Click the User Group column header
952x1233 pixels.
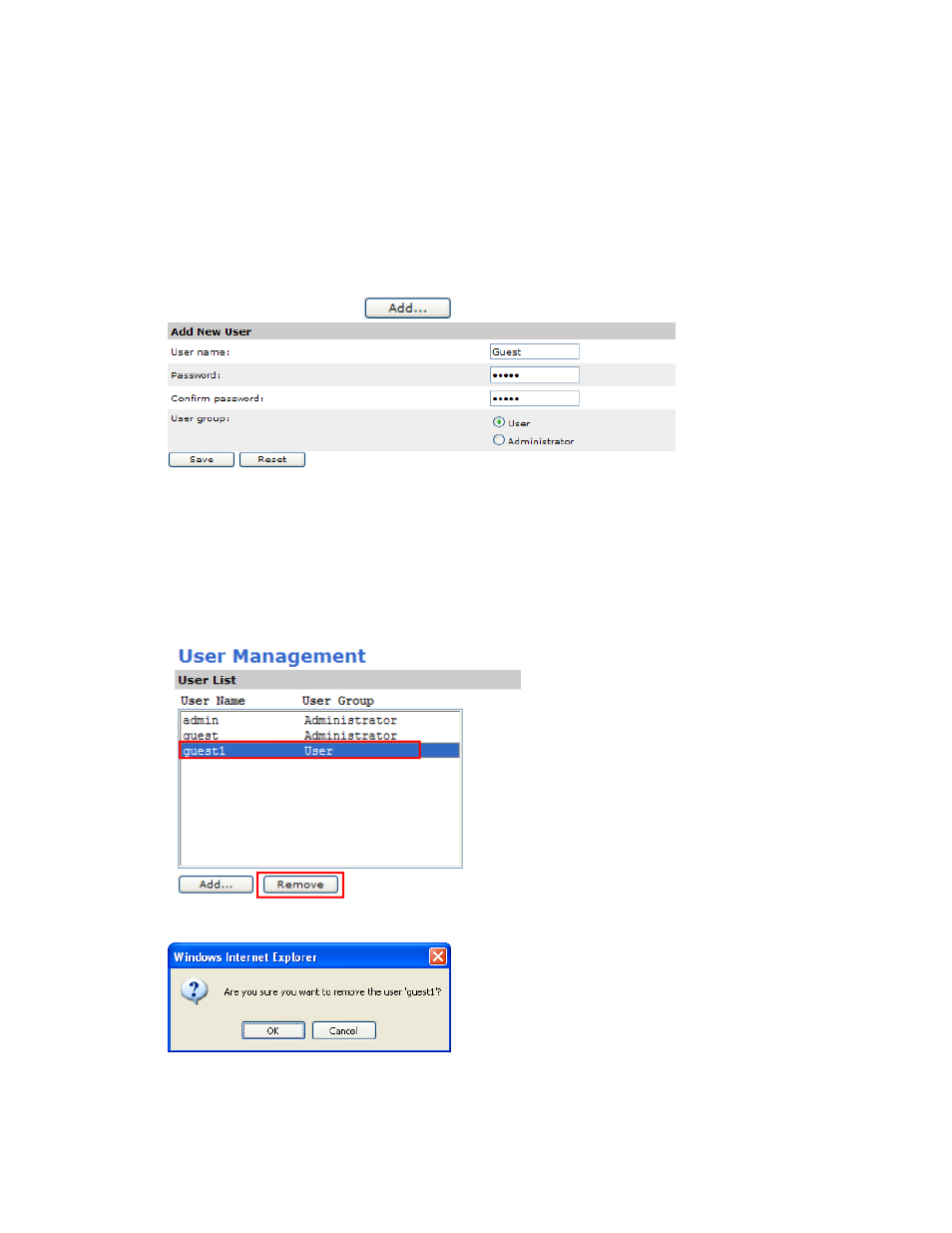click(x=338, y=701)
